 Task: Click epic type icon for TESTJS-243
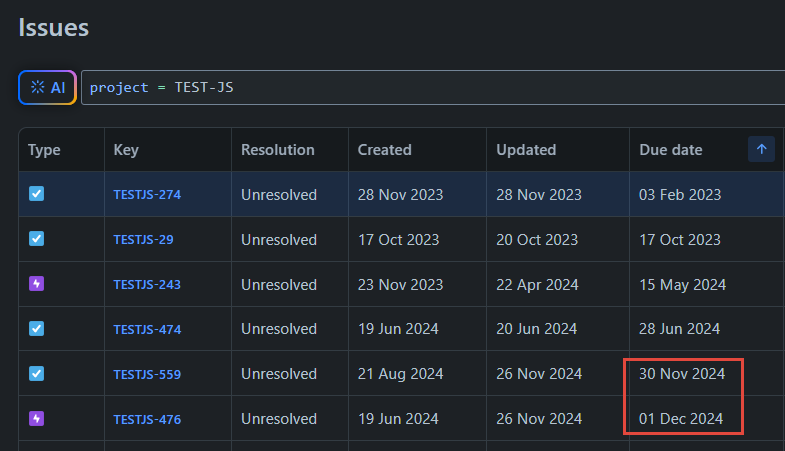point(37,284)
